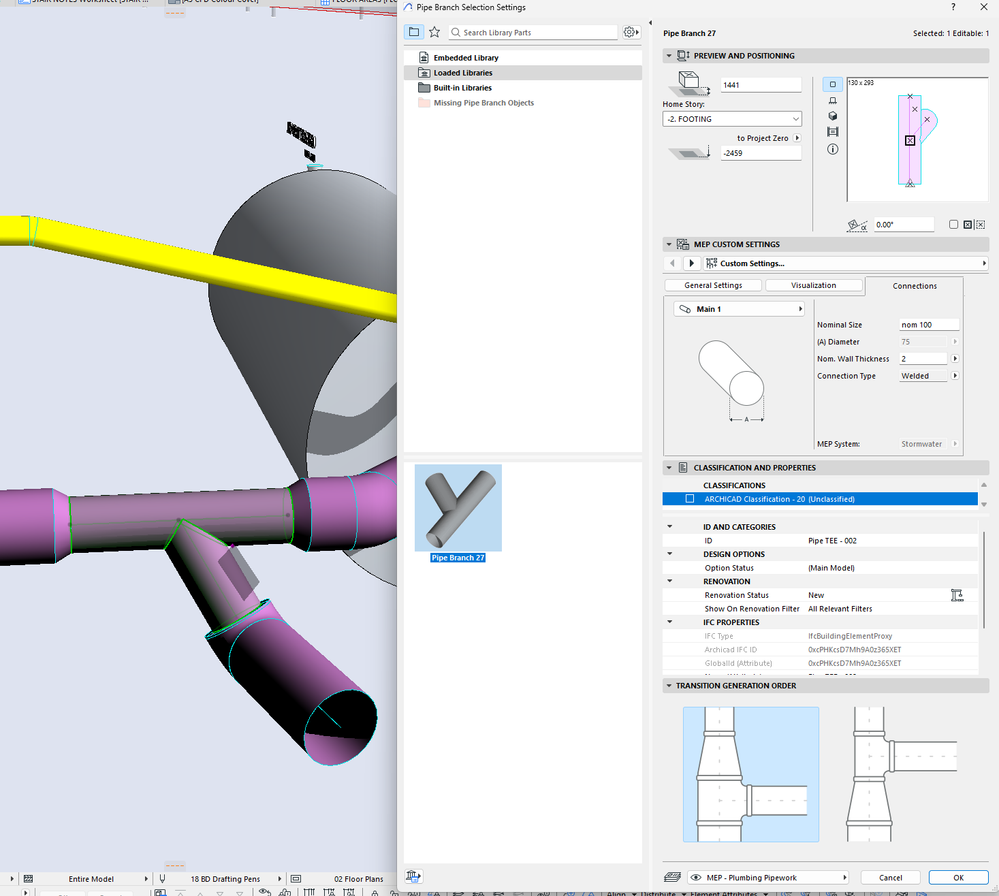This screenshot has width=999, height=896.
Task: Toggle the anchor point icon right of the angle checkbox
Action: pos(968,224)
